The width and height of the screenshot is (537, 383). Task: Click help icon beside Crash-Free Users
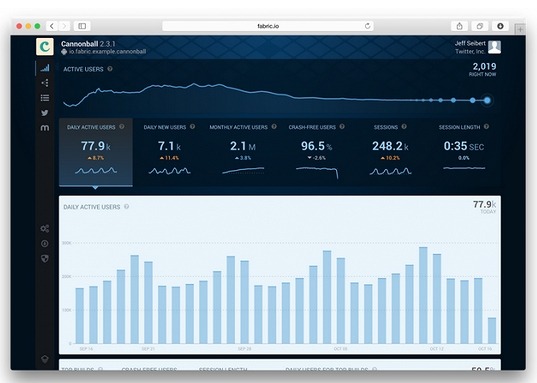342,127
